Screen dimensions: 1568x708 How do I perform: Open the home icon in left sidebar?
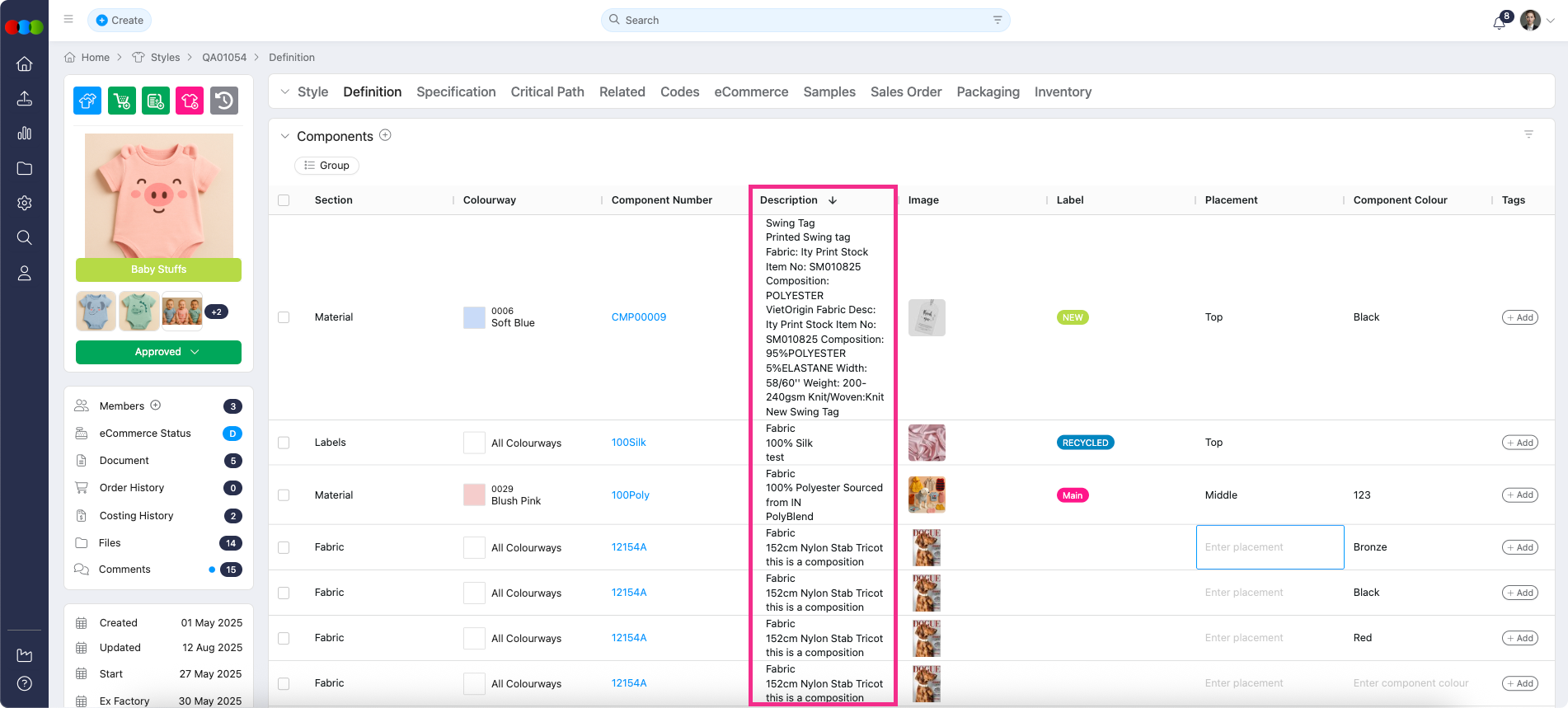pyautogui.click(x=25, y=64)
